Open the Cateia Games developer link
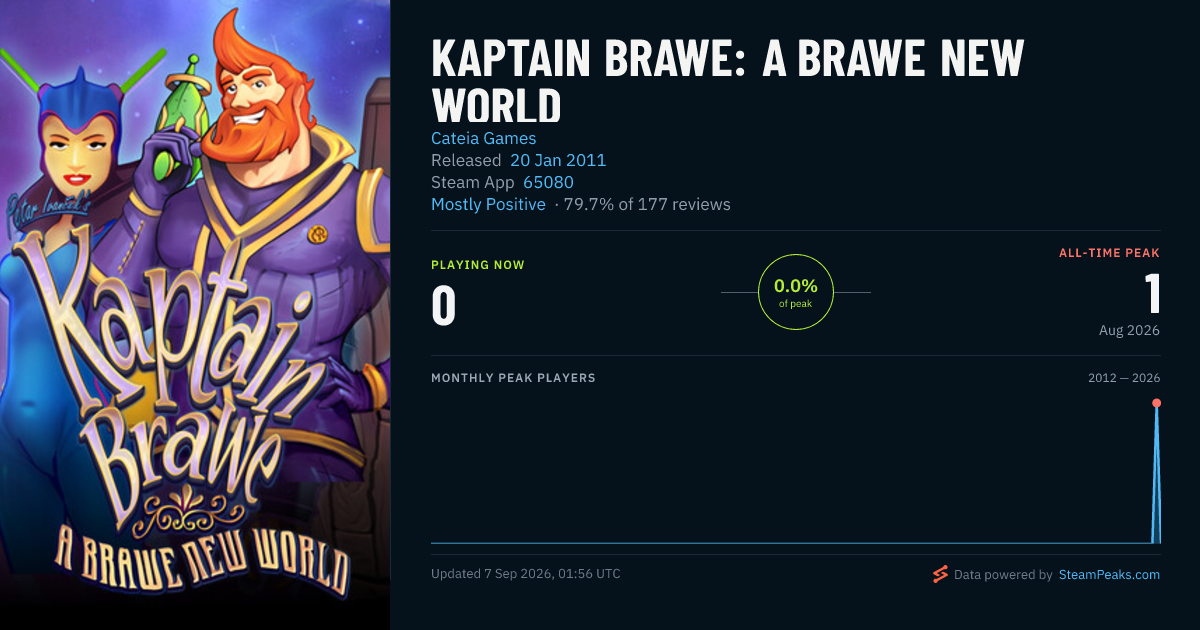1200x630 pixels. (x=484, y=138)
